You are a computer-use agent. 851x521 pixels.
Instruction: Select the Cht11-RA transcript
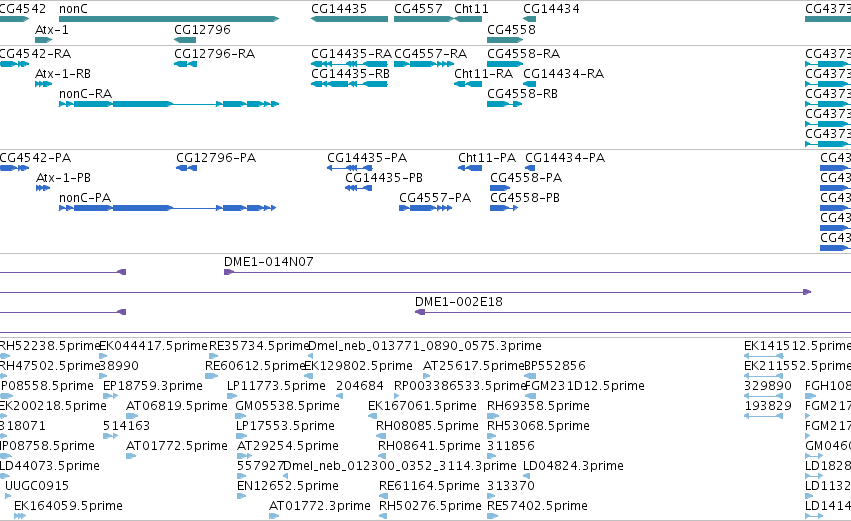(468, 84)
